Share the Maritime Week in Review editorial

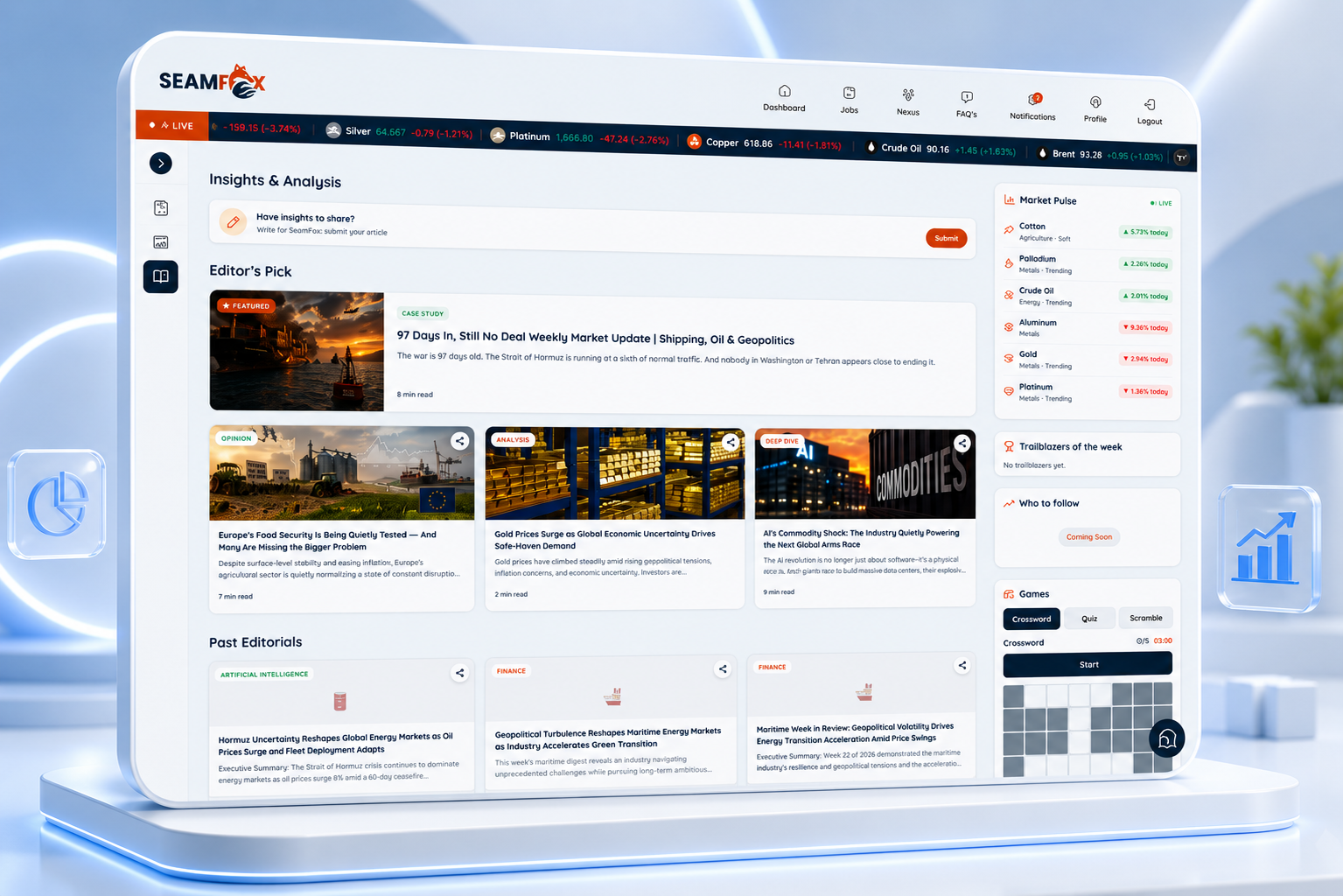[962, 666]
